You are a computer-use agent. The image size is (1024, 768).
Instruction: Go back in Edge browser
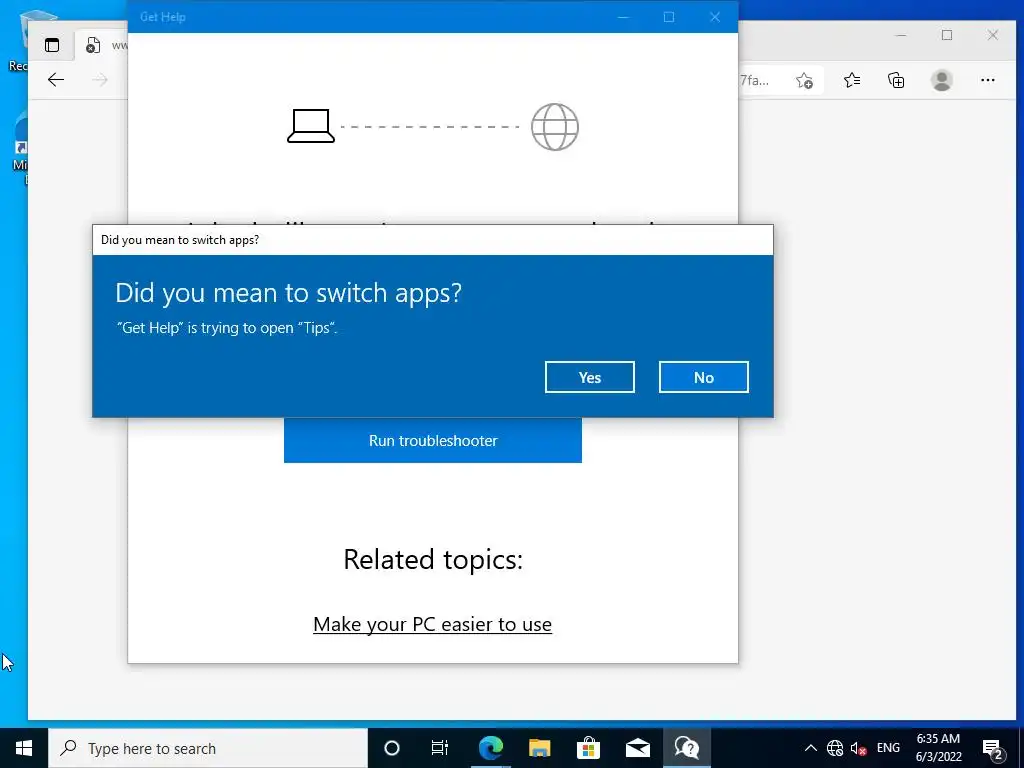(x=56, y=80)
